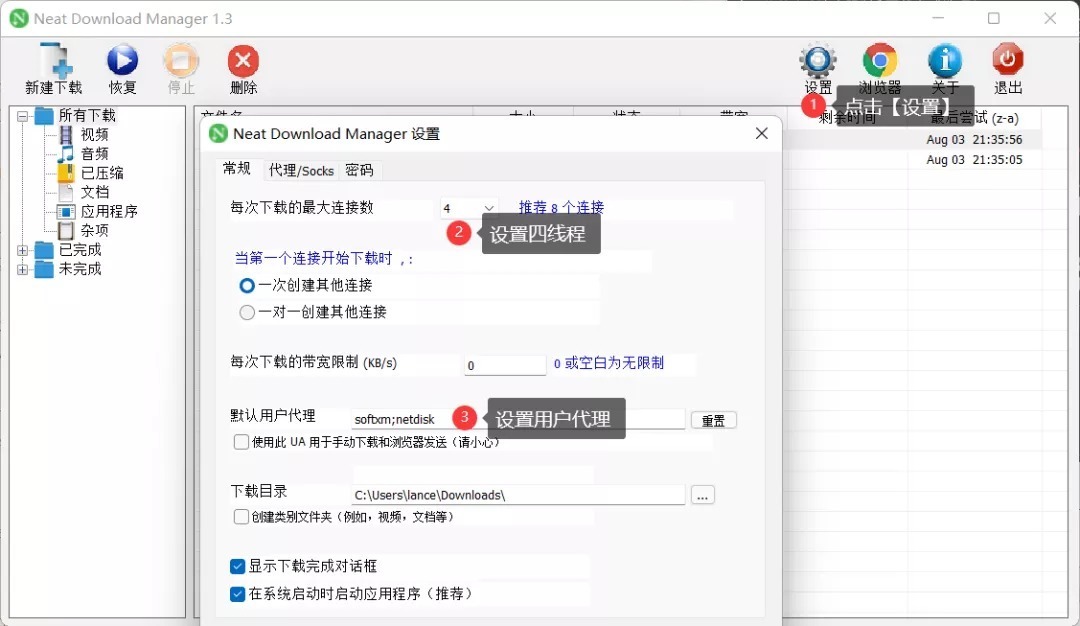The height and width of the screenshot is (626, 1080).
Task: Select the 文档 category in tree
Action: 94,192
